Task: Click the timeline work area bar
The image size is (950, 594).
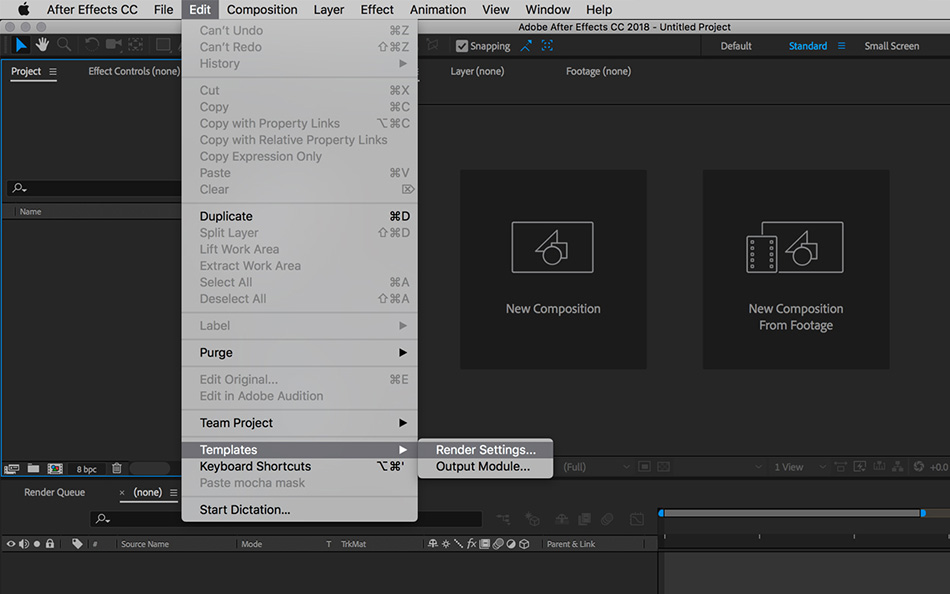Action: point(790,513)
